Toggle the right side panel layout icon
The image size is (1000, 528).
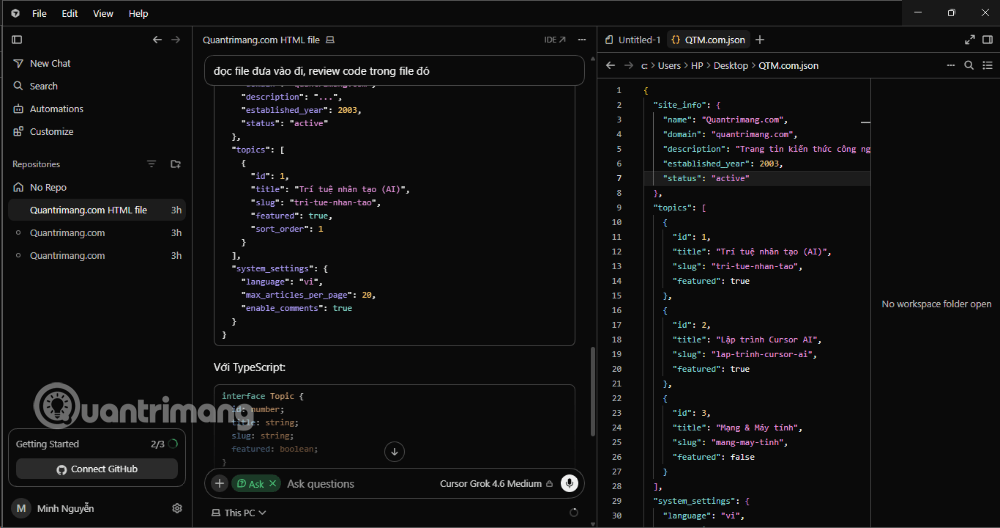(987, 40)
